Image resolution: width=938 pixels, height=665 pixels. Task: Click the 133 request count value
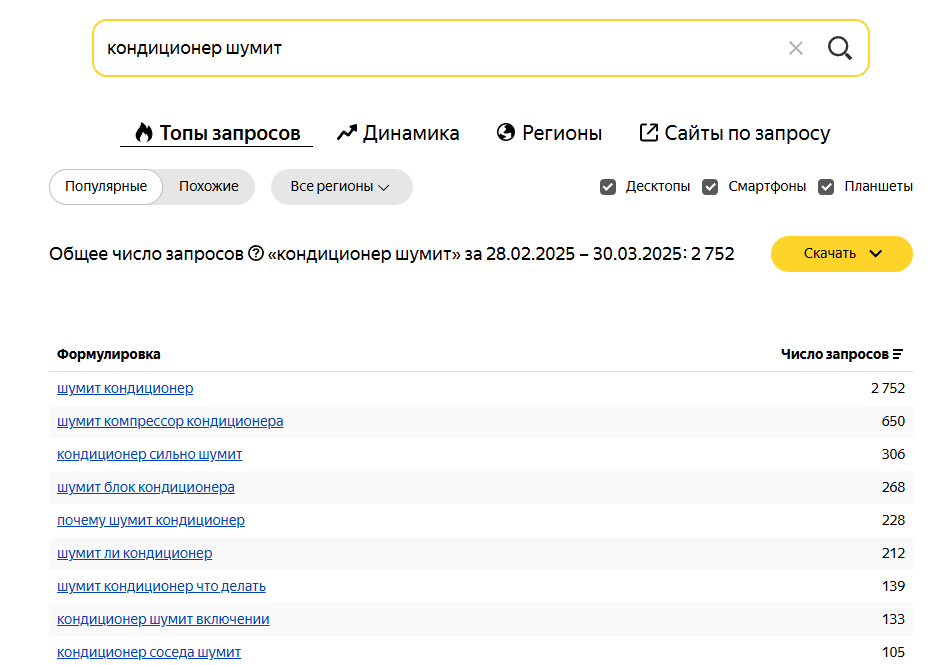click(893, 619)
